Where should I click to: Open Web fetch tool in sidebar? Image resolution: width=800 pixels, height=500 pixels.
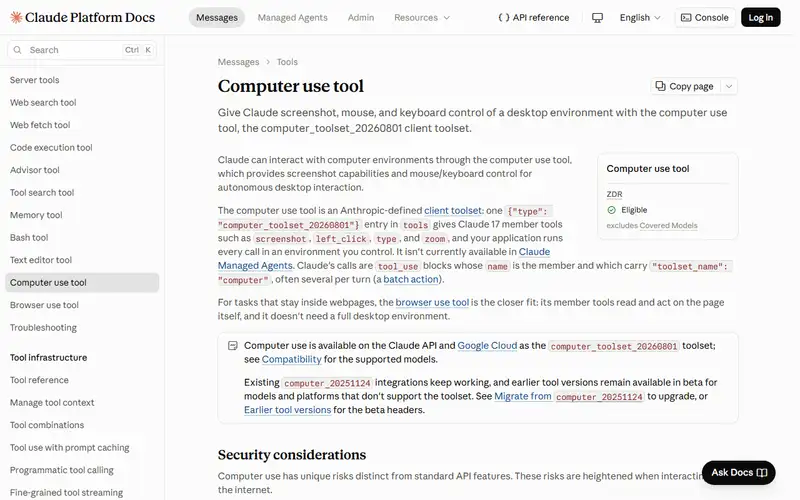tap(40, 125)
